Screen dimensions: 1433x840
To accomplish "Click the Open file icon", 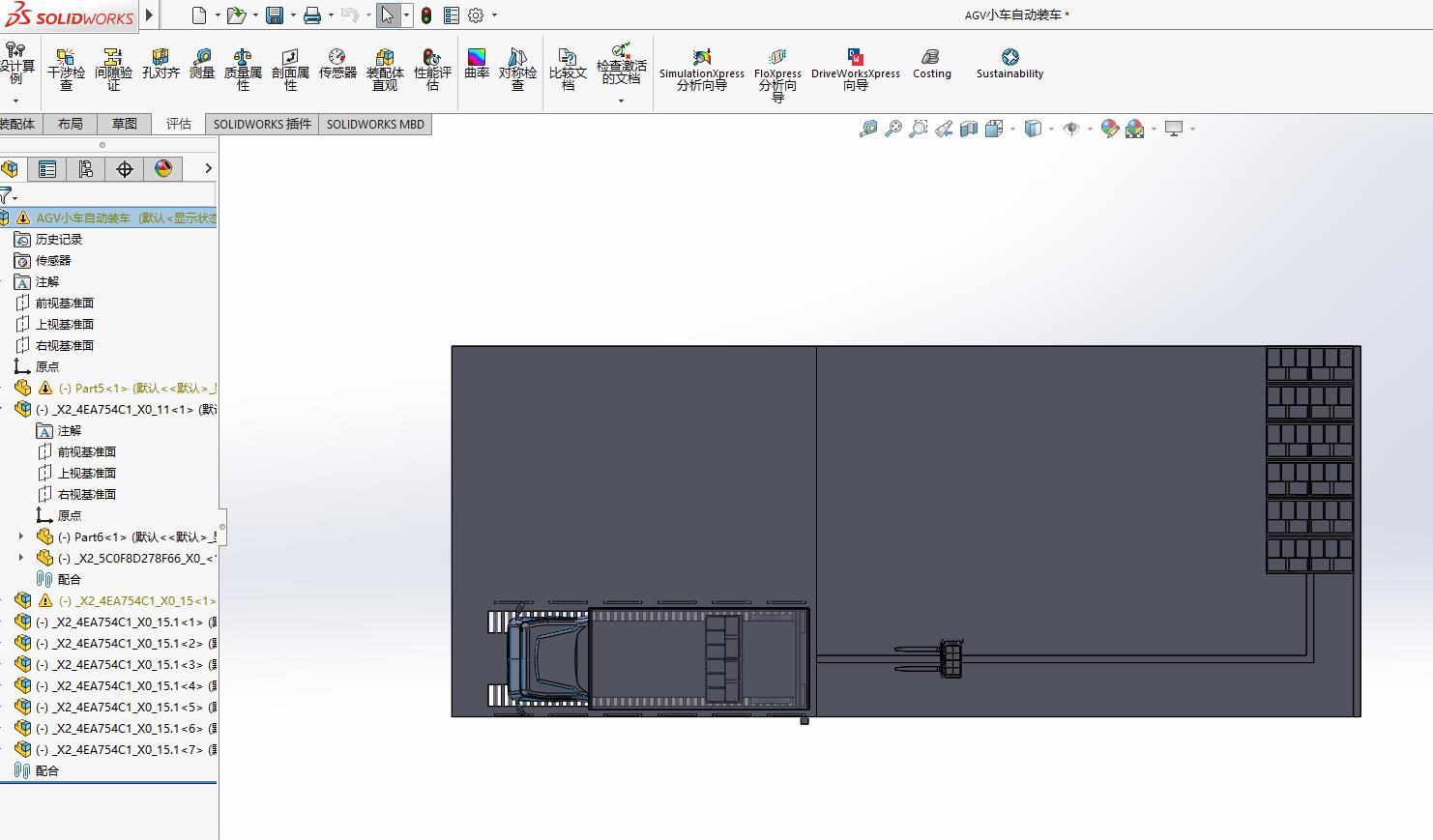I will click(x=236, y=14).
